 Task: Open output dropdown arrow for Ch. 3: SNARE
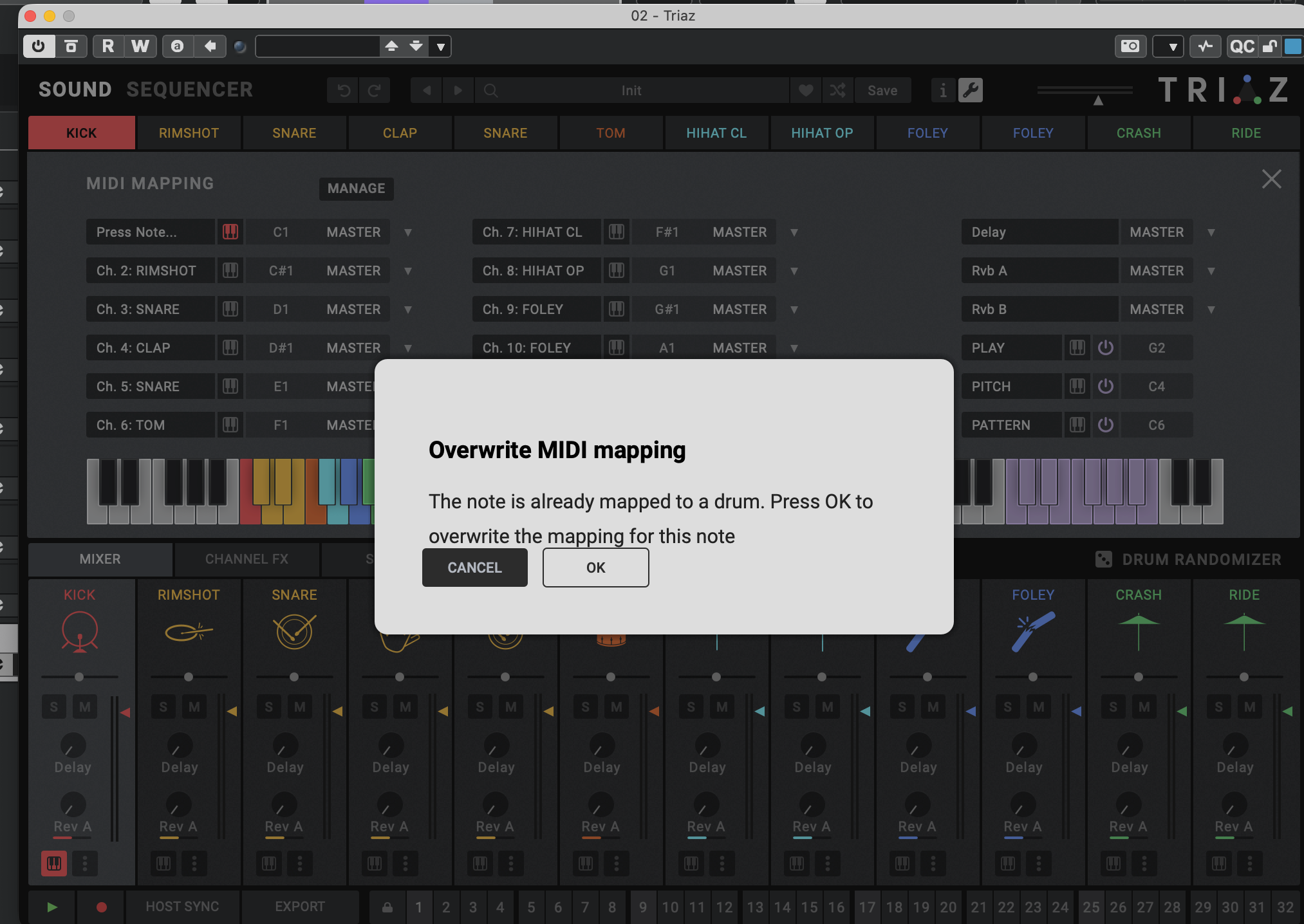pyautogui.click(x=408, y=310)
